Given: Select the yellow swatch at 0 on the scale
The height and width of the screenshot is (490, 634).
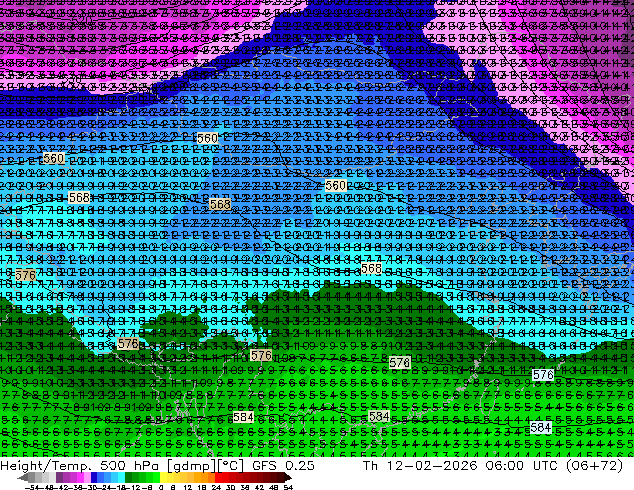Looking at the screenshot, I should (x=163, y=477).
